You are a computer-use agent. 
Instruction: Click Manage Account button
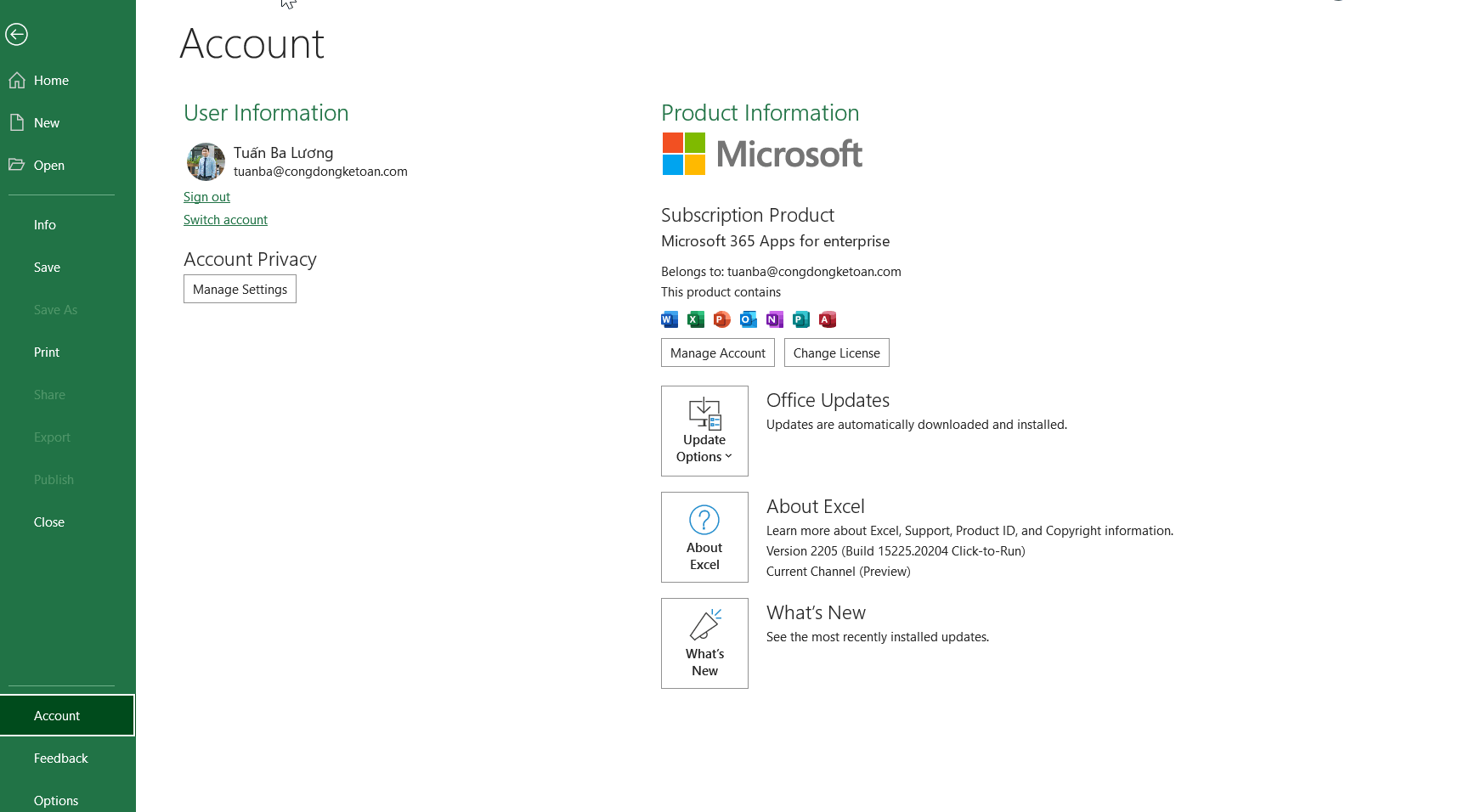[x=718, y=352]
